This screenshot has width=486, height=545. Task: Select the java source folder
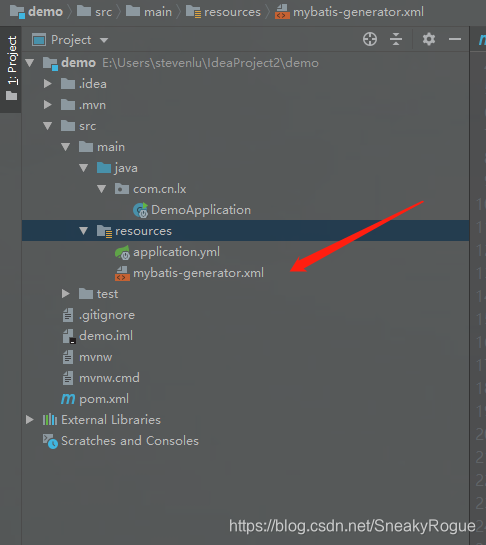126,168
